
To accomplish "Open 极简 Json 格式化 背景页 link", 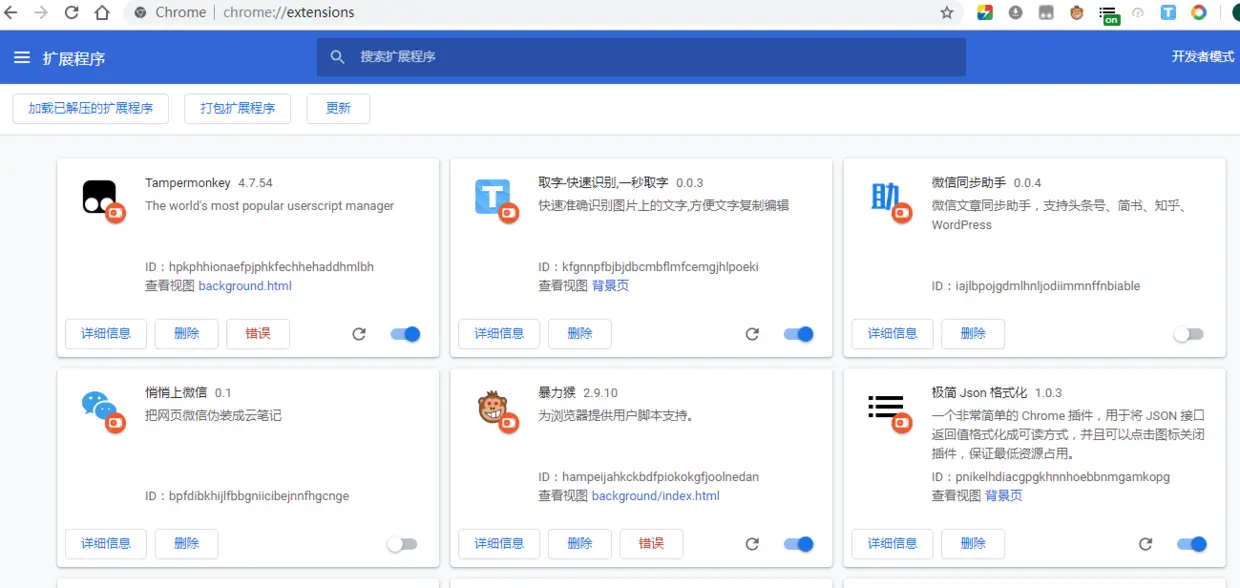I will pyautogui.click(x=1003, y=496).
